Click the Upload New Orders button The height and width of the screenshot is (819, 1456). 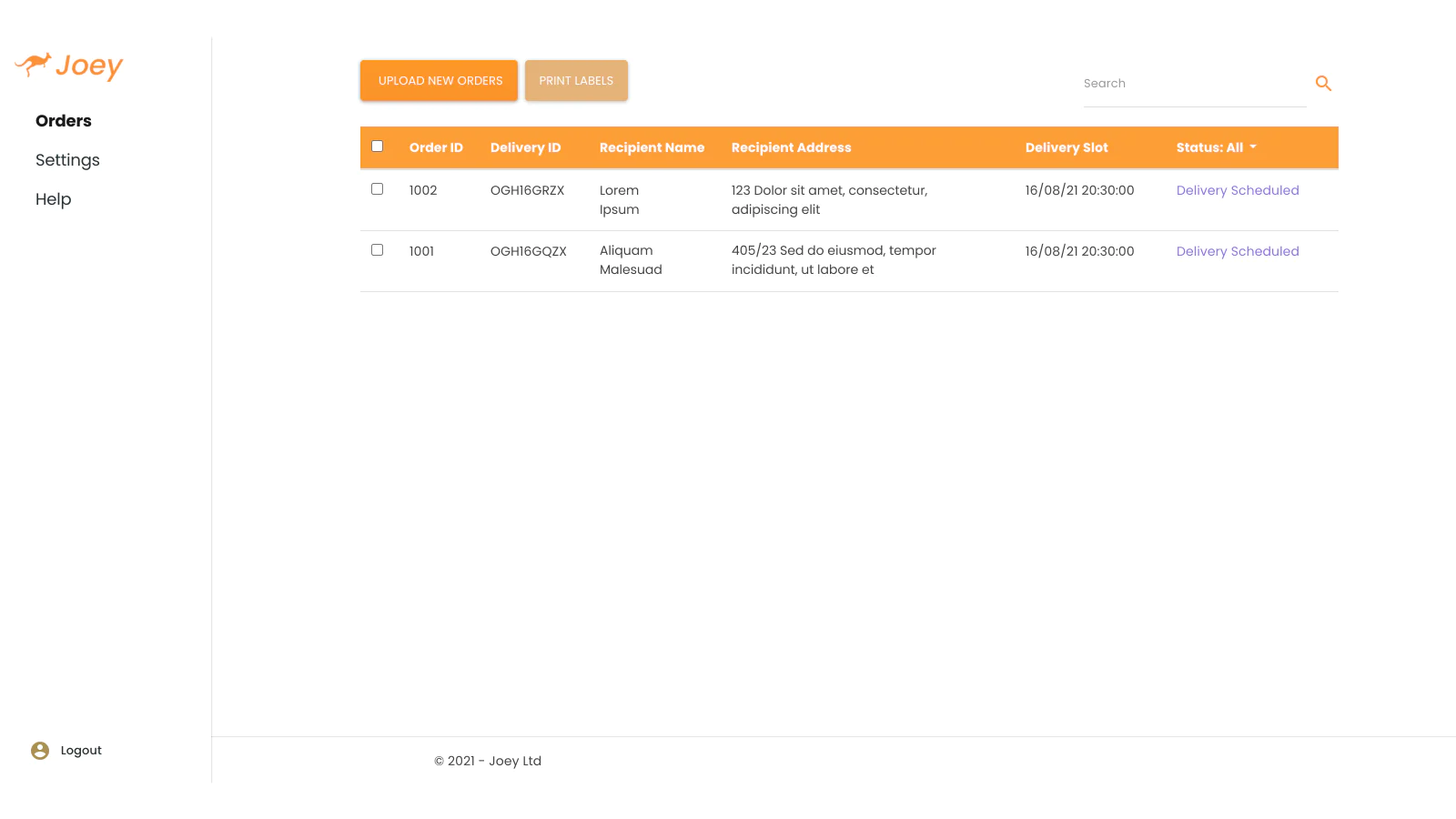pos(439,80)
